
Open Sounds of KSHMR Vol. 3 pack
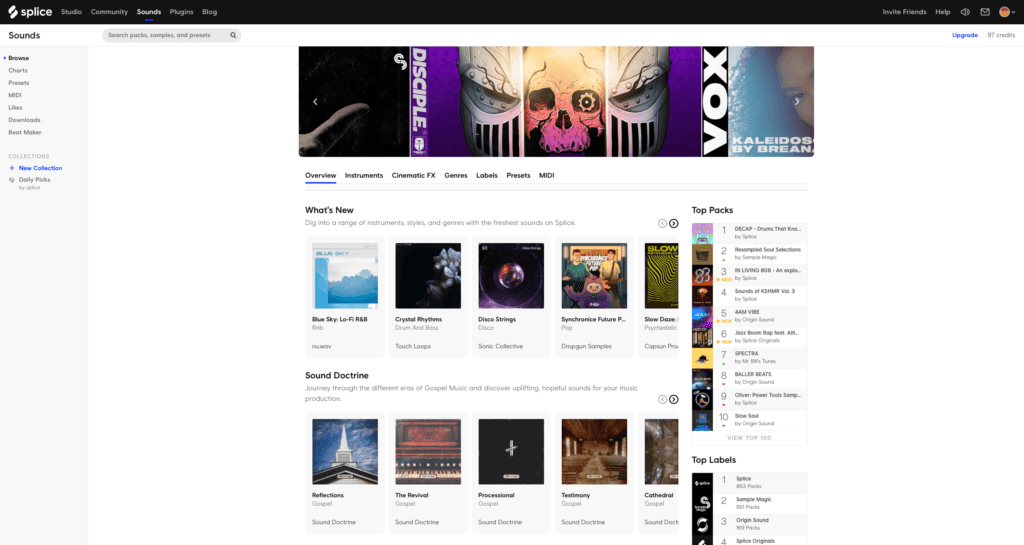tap(749, 296)
